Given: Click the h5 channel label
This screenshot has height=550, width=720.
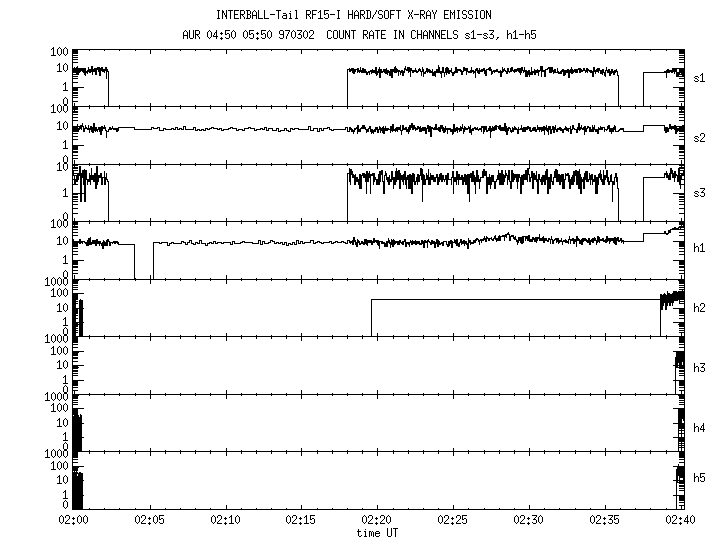Looking at the screenshot, I should [699, 481].
